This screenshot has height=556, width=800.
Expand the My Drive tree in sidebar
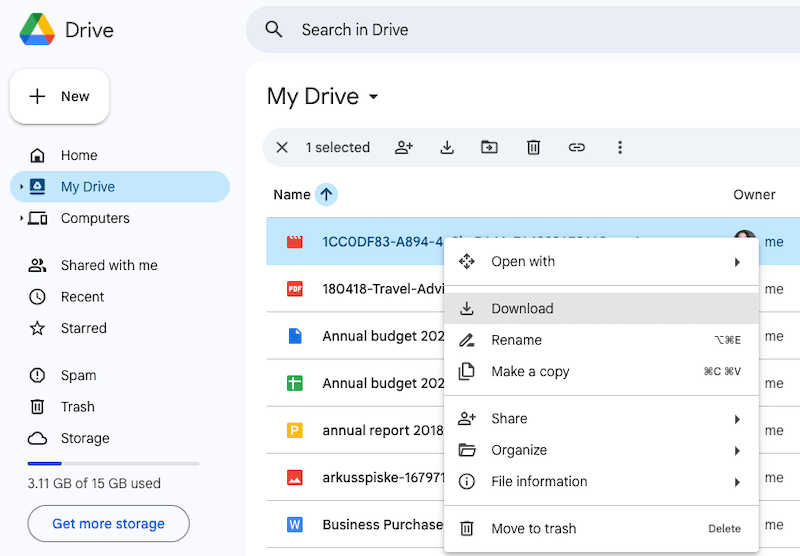21,187
